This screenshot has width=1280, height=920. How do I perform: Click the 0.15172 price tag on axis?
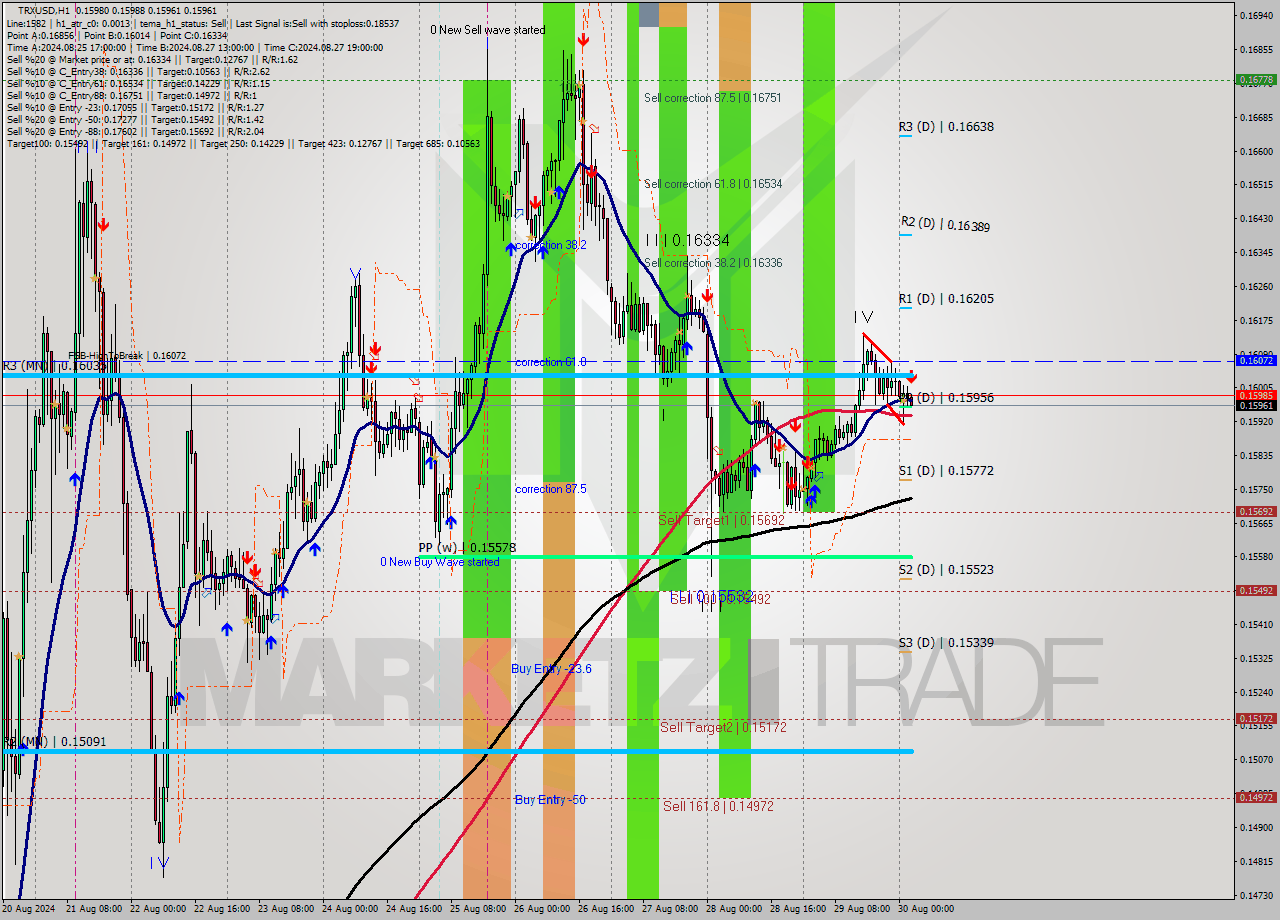point(1256,718)
